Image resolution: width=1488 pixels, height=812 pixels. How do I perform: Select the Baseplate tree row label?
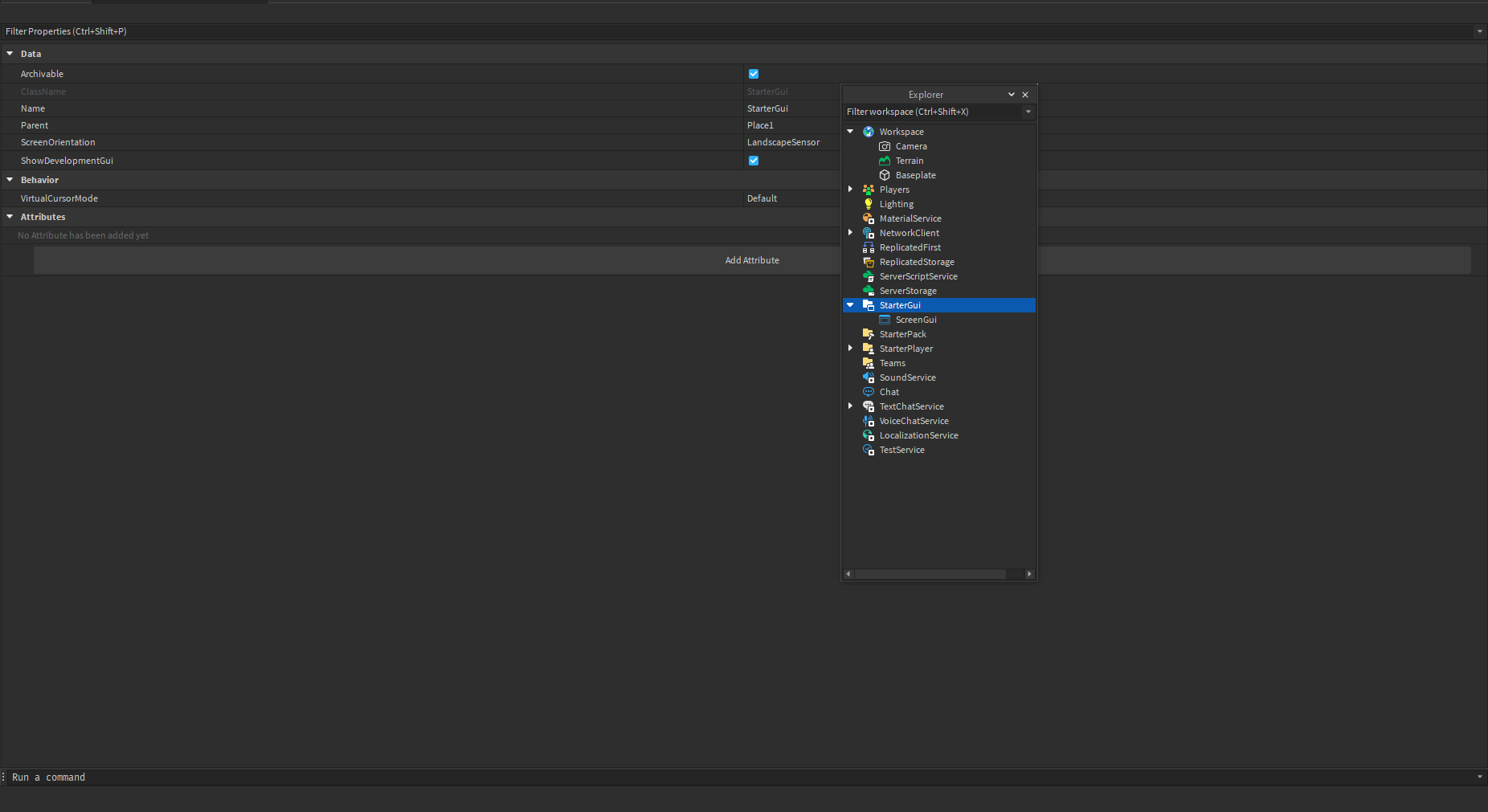[916, 175]
